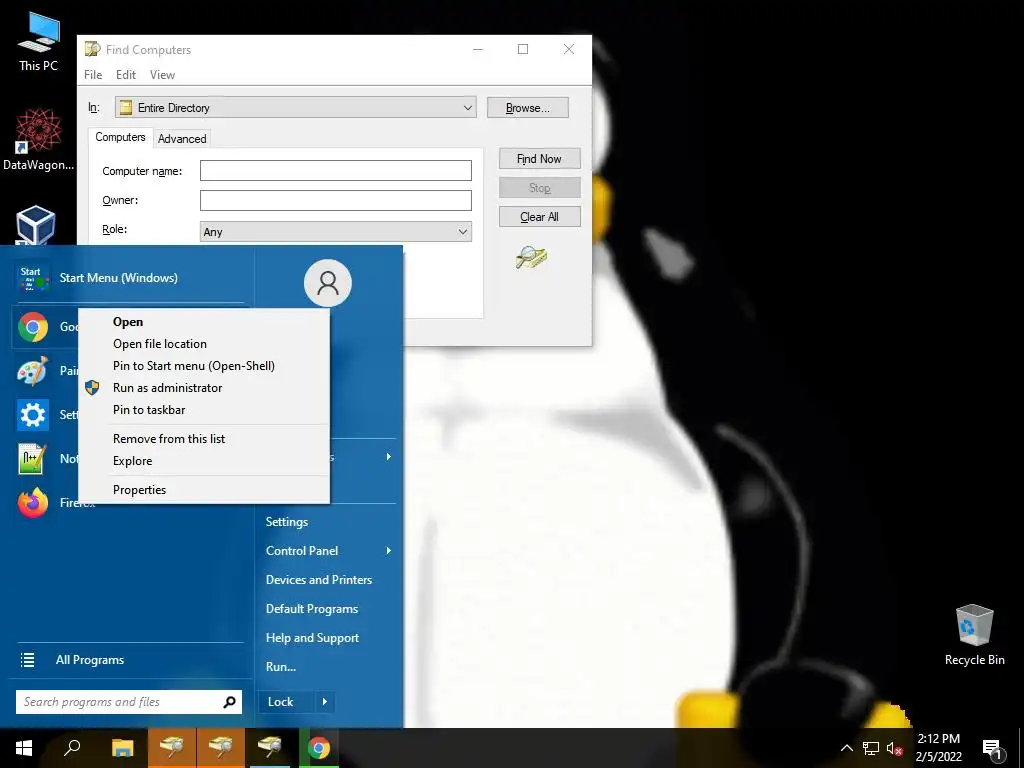
Task: Select the Computers tab
Action: 120,137
